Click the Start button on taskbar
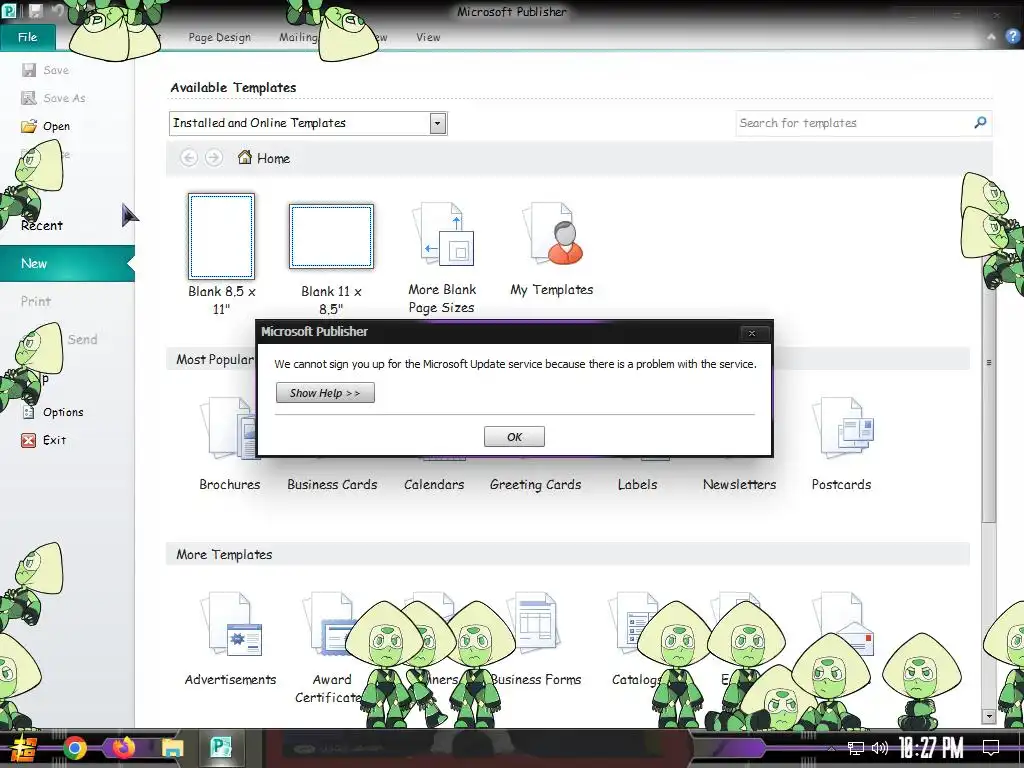This screenshot has width=1024, height=768. pos(23,748)
